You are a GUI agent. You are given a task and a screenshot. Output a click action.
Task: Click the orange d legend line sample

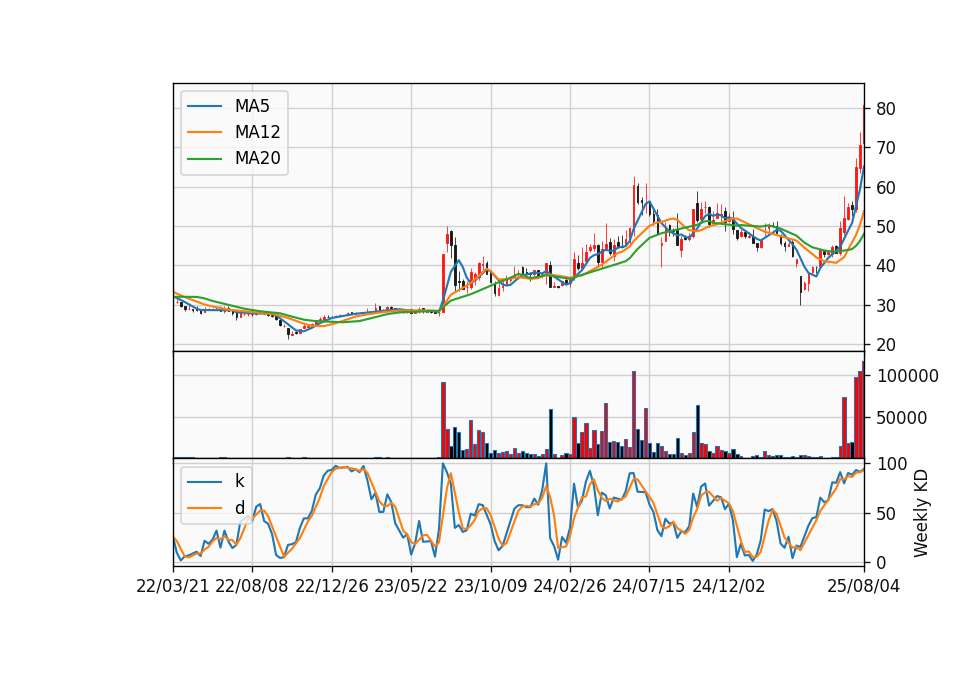204,508
